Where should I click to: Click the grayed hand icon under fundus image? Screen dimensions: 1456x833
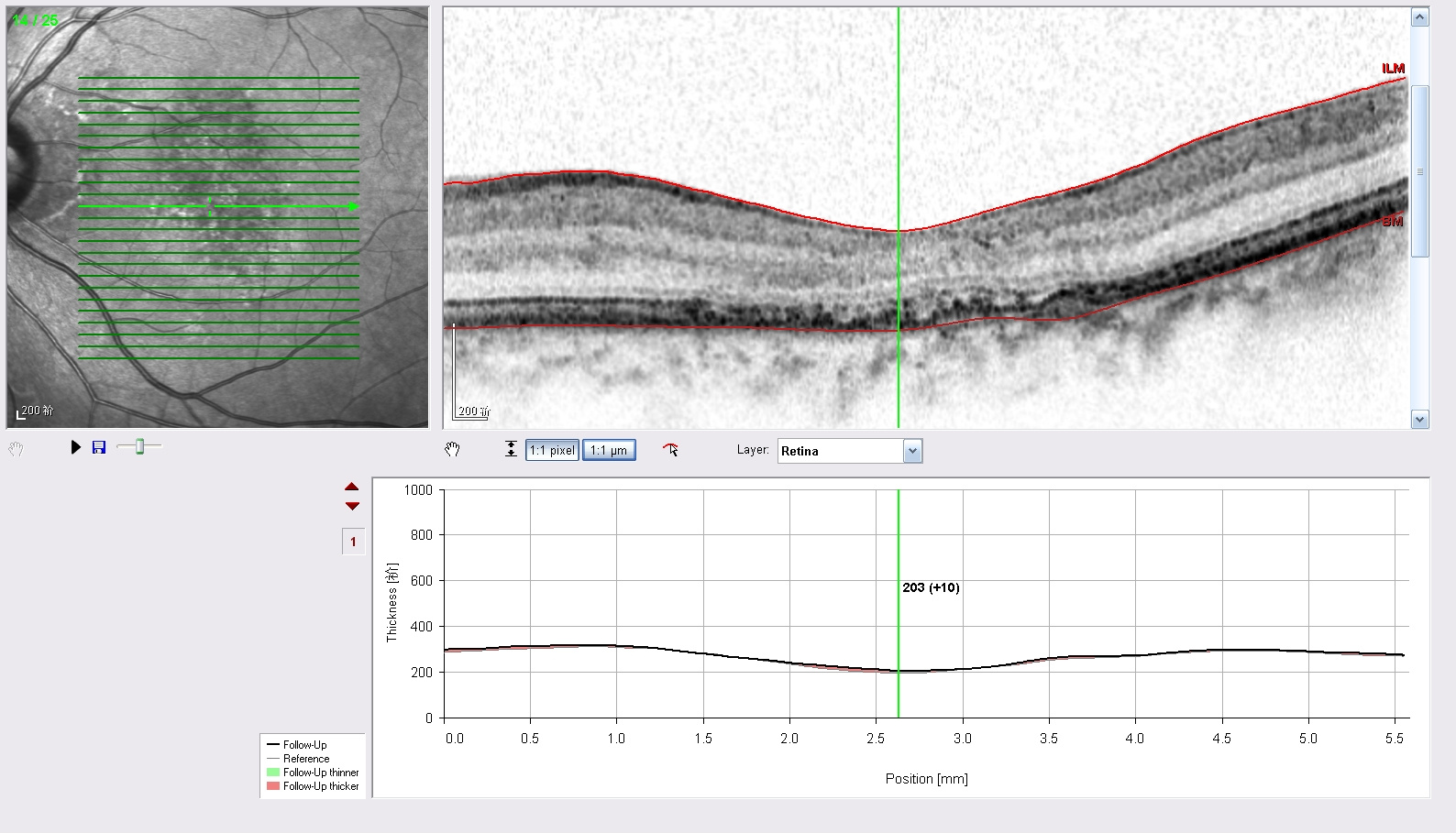(16, 448)
